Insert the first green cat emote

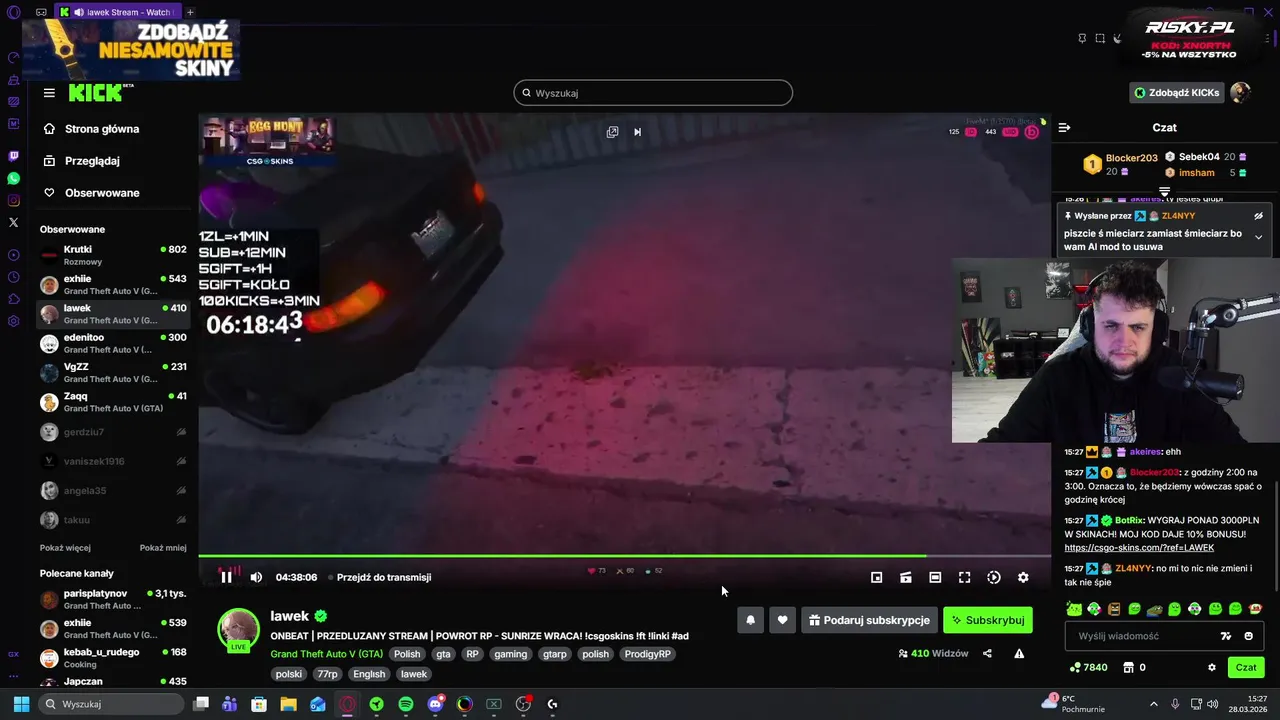1073,609
